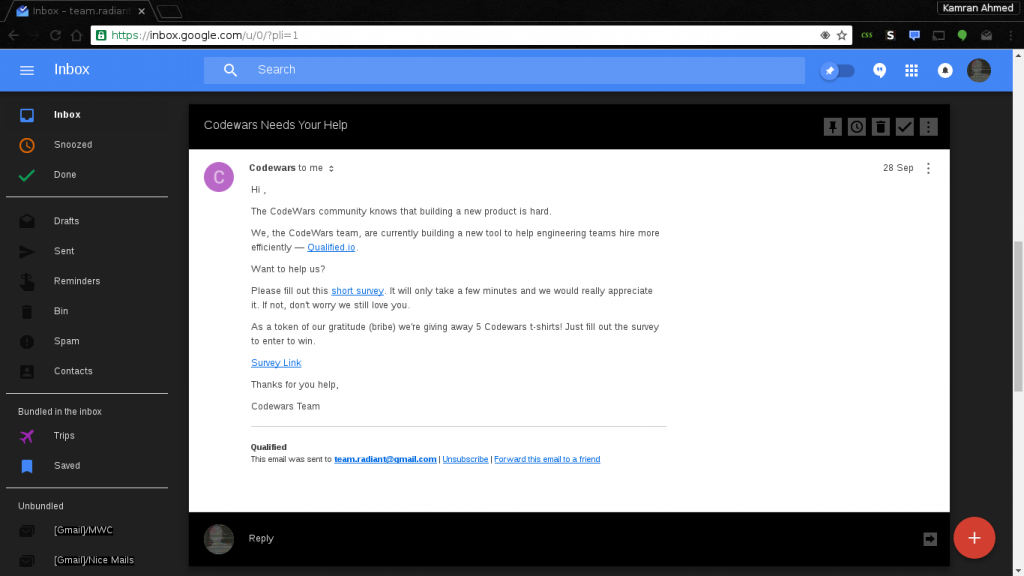
Task: Open the Survey Link
Action: 276,363
